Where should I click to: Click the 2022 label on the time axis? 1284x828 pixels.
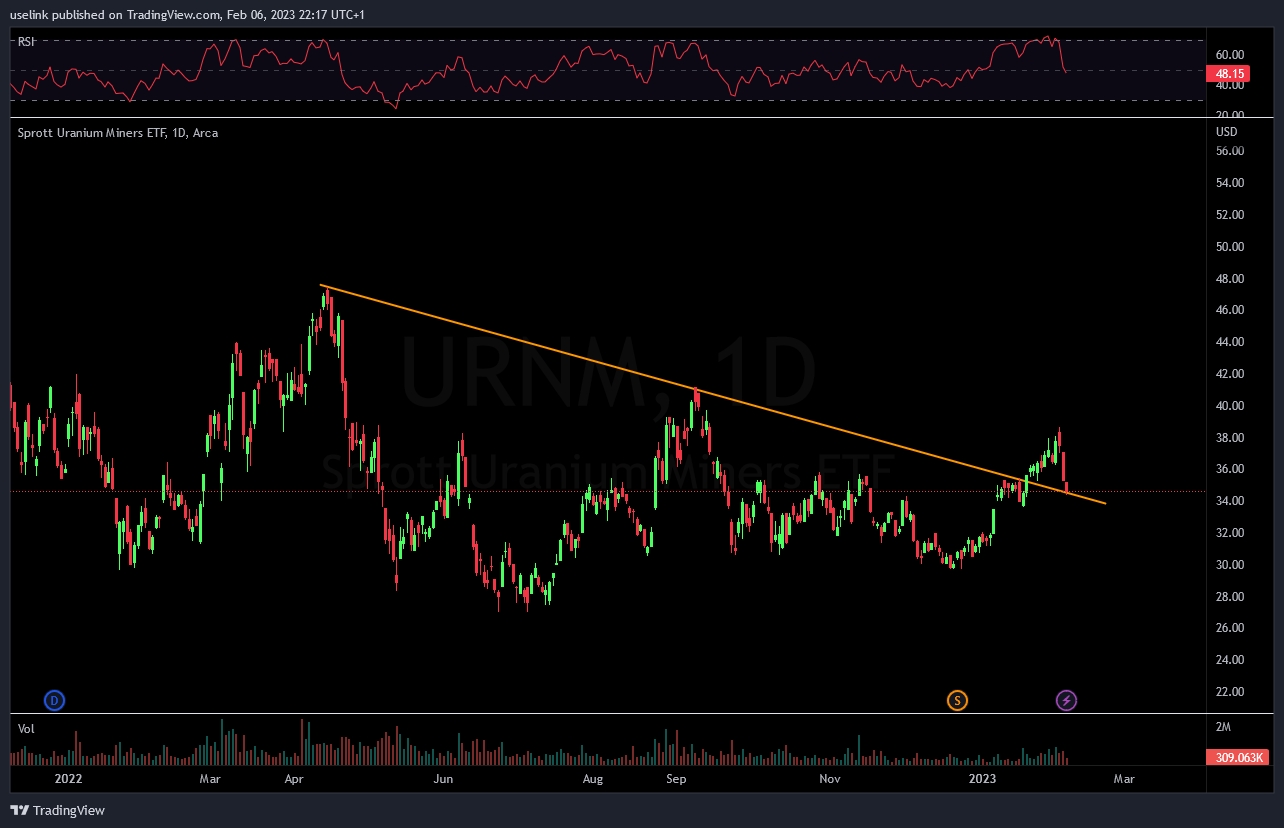(68, 778)
